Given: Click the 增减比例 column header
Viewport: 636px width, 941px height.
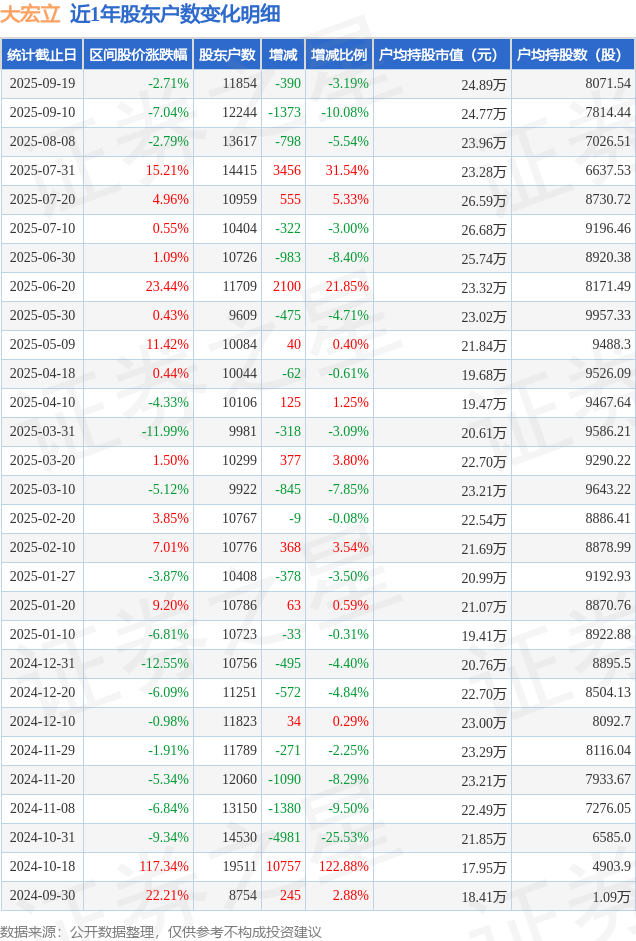Looking at the screenshot, I should pyautogui.click(x=338, y=55).
